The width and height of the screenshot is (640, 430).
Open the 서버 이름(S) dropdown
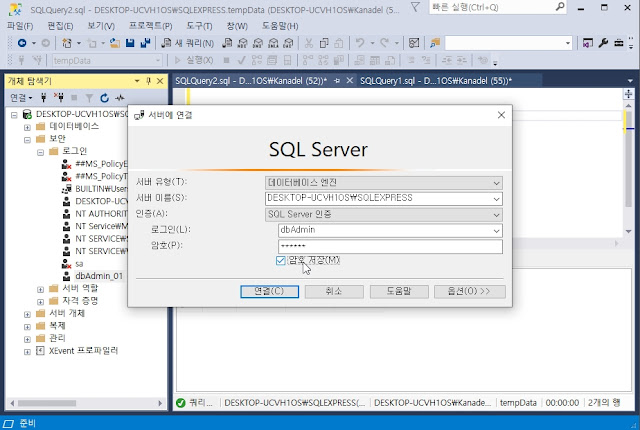[x=496, y=199]
